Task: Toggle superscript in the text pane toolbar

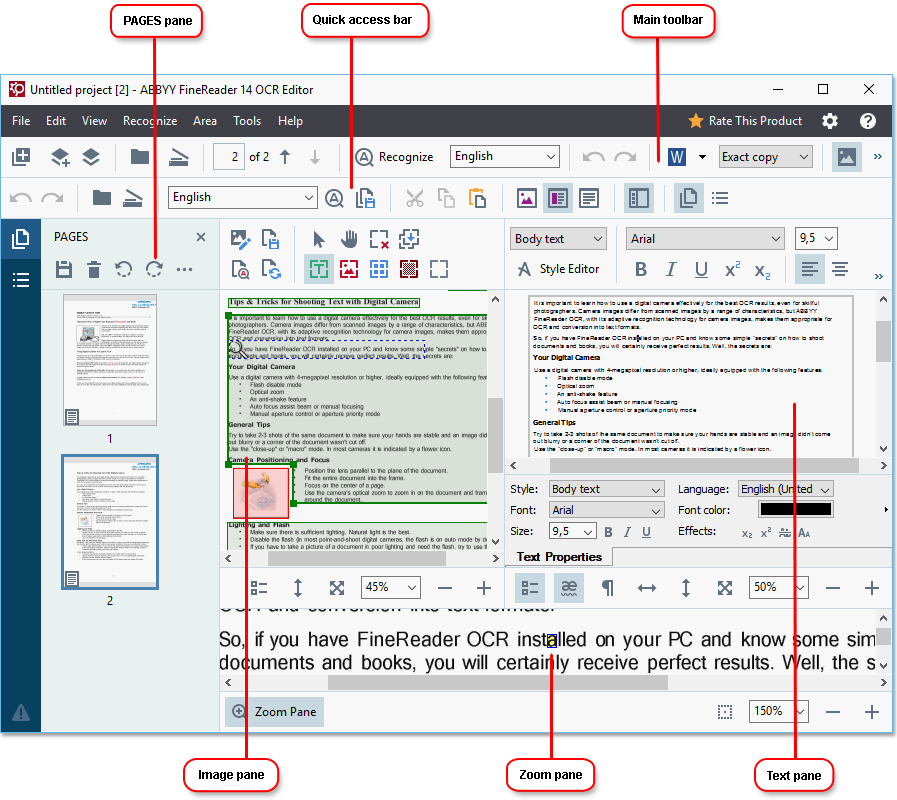Action: pyautogui.click(x=732, y=269)
